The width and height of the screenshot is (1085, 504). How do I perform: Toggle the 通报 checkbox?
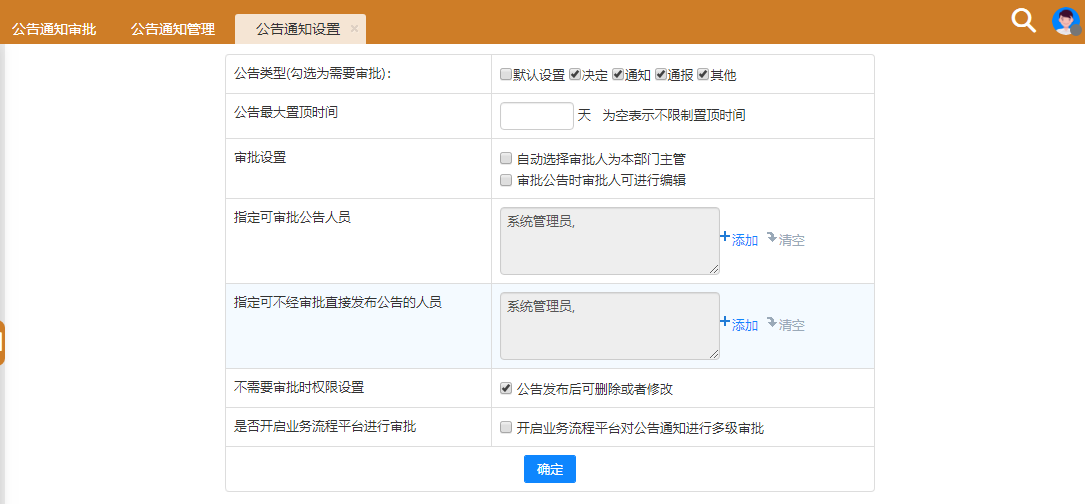661,75
